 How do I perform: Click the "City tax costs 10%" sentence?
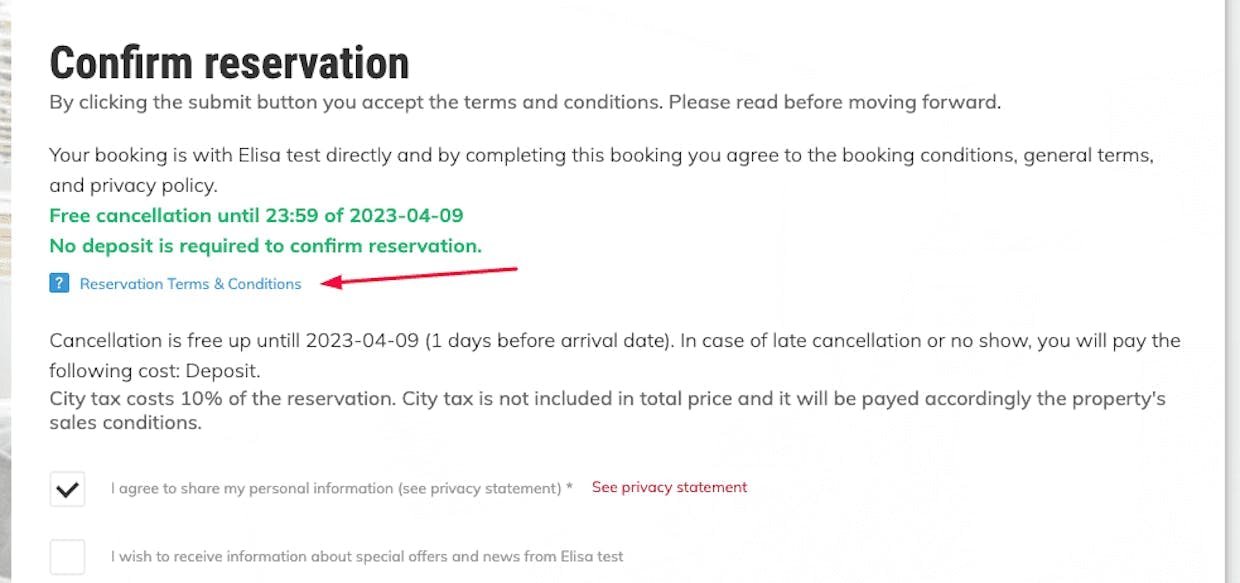point(607,398)
